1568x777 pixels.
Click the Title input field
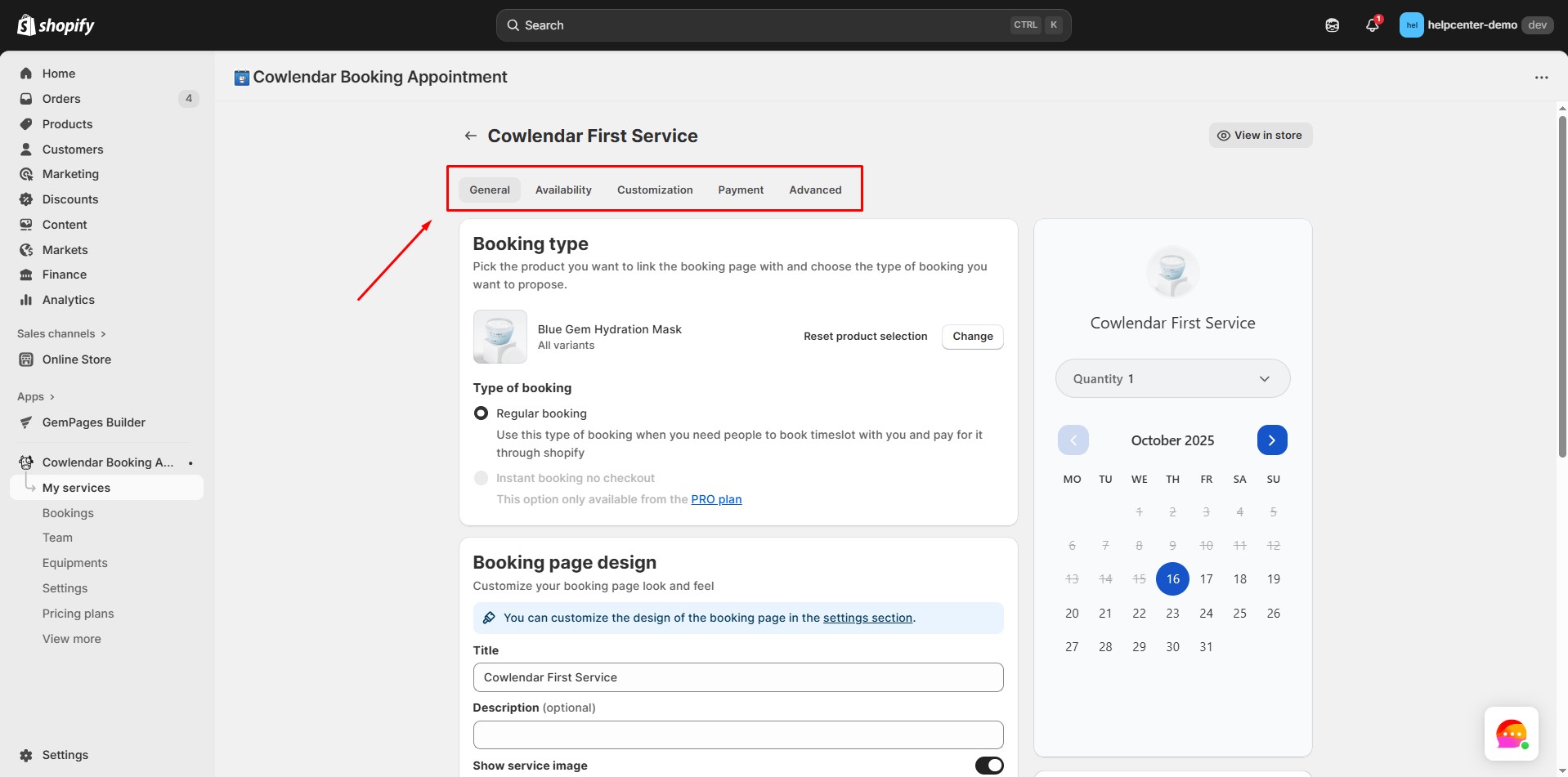point(737,677)
